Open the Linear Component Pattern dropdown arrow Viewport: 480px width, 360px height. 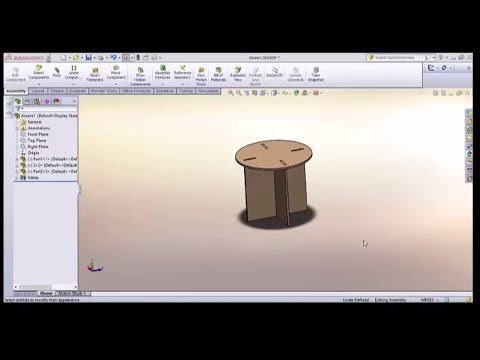73,84
